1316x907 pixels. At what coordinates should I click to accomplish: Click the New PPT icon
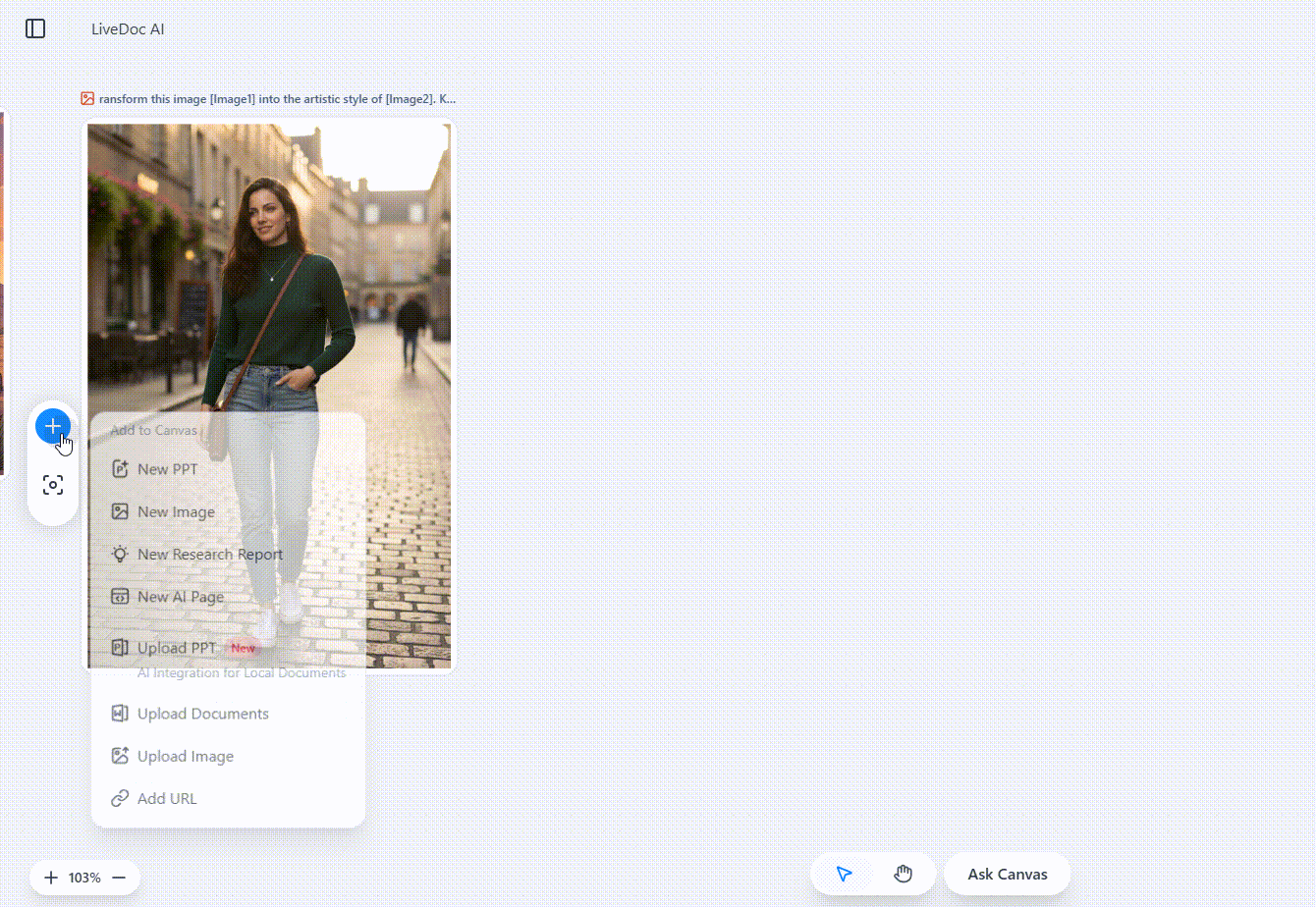point(119,468)
